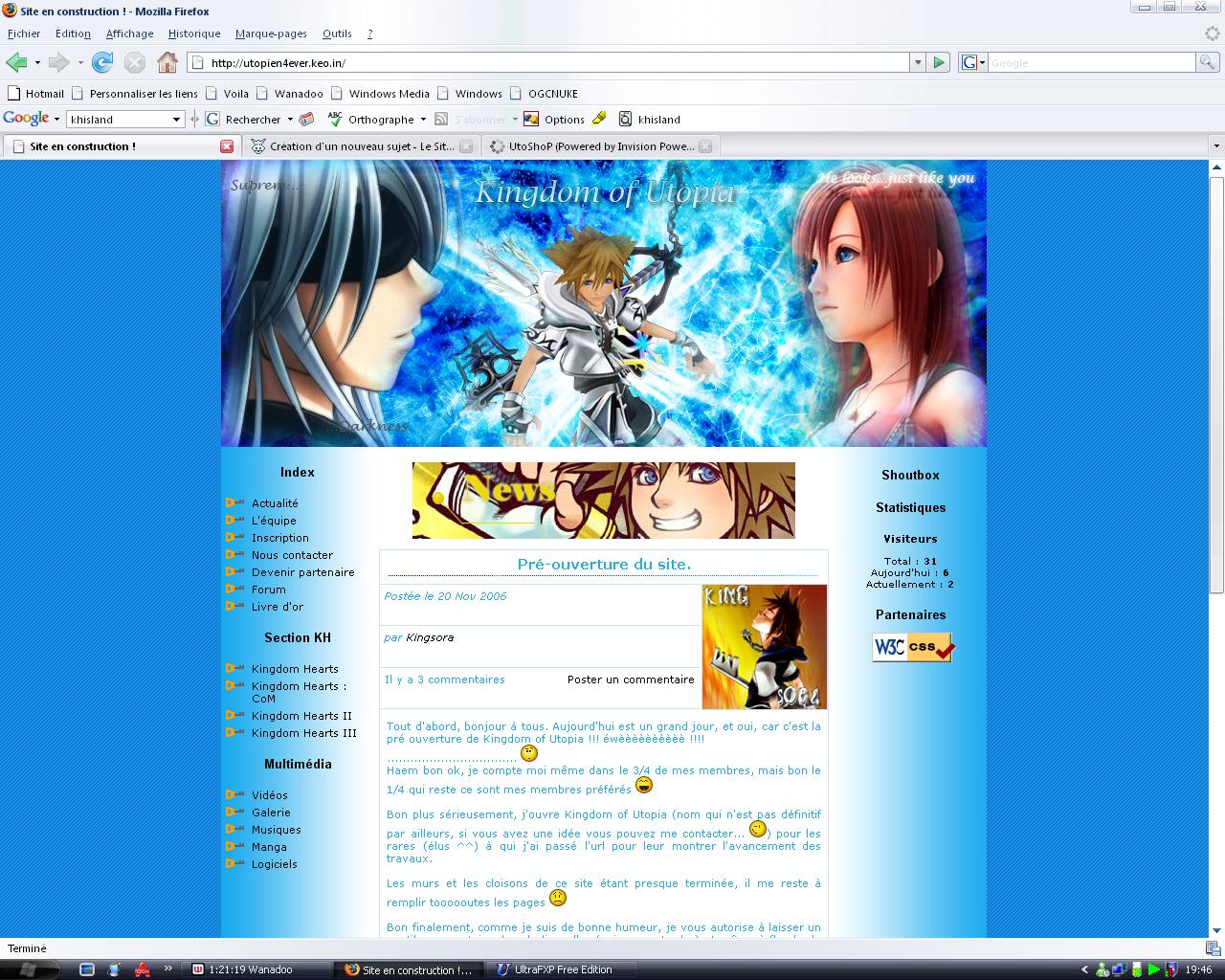
Task: Click Poster un commentaire link
Action: pyautogui.click(x=631, y=679)
